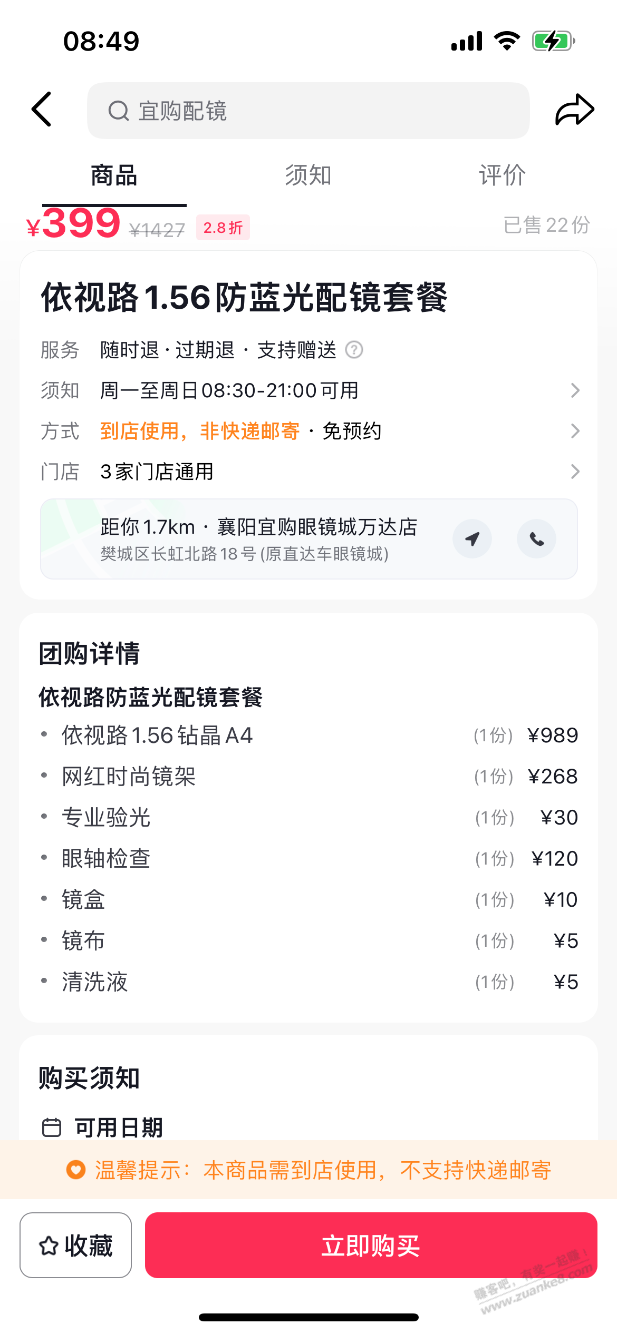The width and height of the screenshot is (617, 1334).
Task: Switch to the 须知 tab
Action: (x=308, y=175)
